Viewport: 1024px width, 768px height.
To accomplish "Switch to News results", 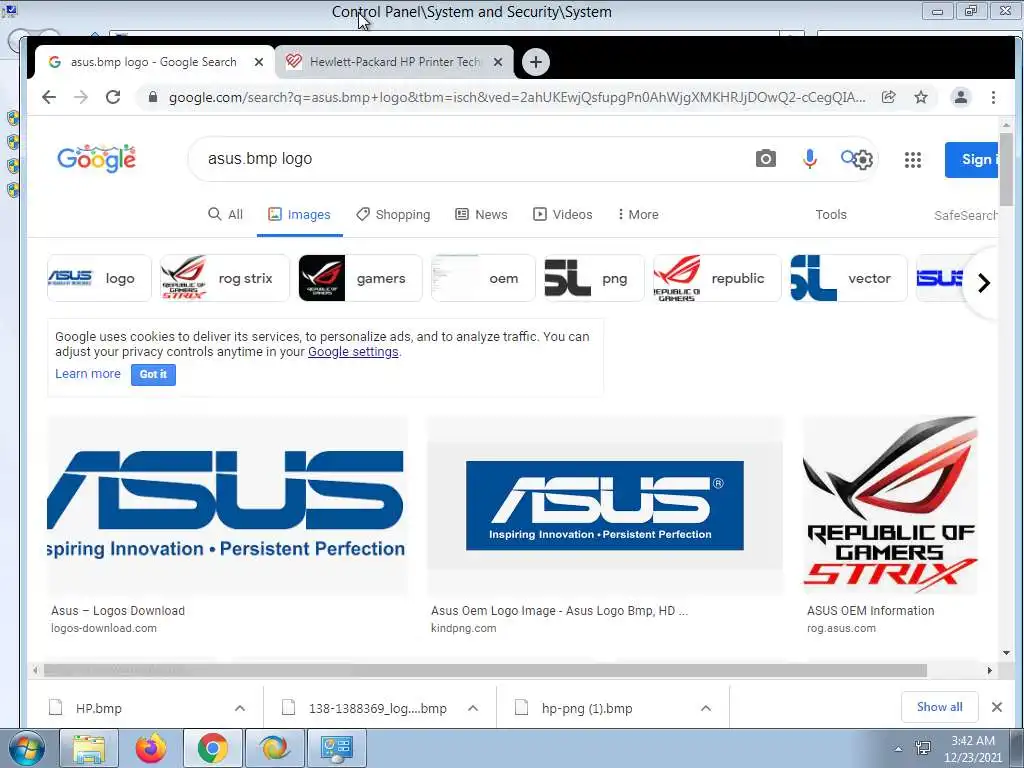I will point(481,214).
